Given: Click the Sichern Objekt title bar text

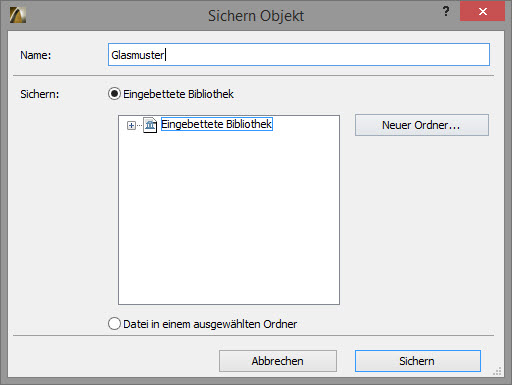Looking at the screenshot, I should (x=256, y=16).
